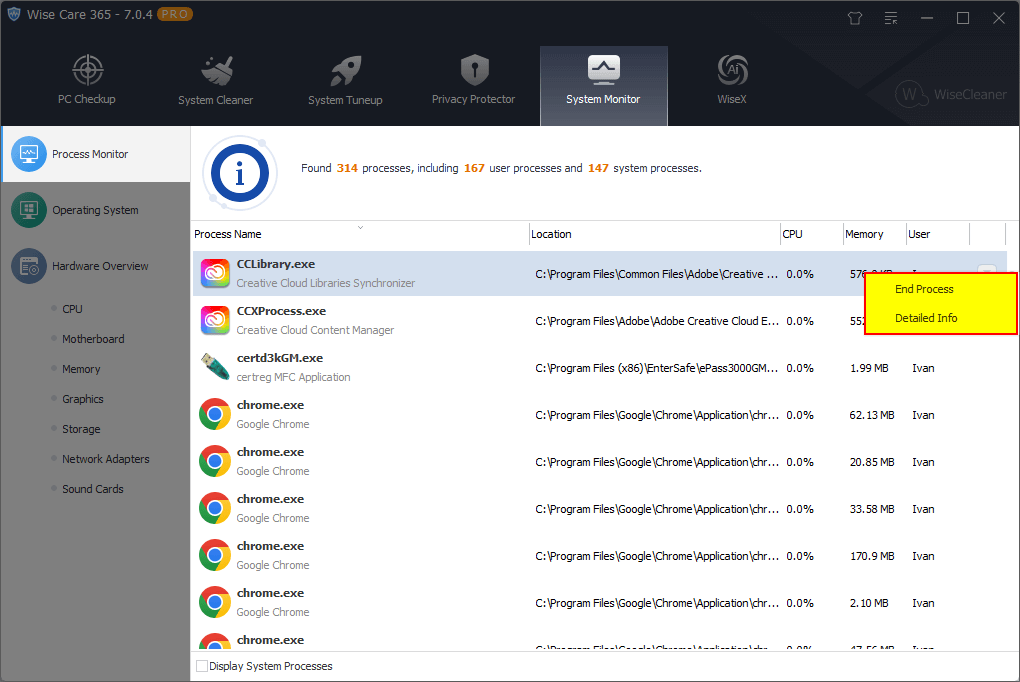Choose Detailed Info from context menu
The height and width of the screenshot is (682, 1020).
pyautogui.click(x=926, y=318)
